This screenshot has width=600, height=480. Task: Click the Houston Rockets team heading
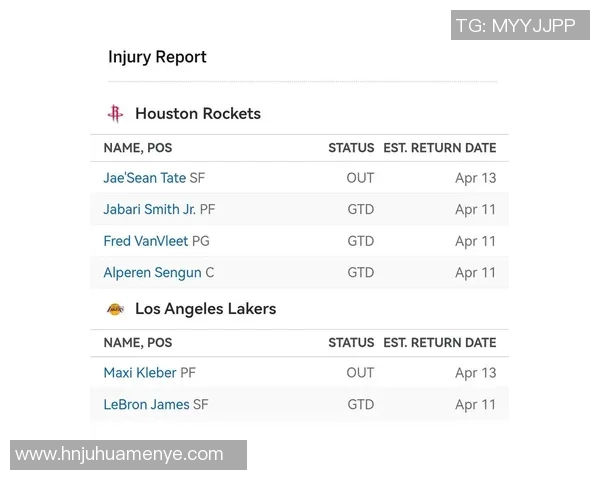(x=197, y=114)
